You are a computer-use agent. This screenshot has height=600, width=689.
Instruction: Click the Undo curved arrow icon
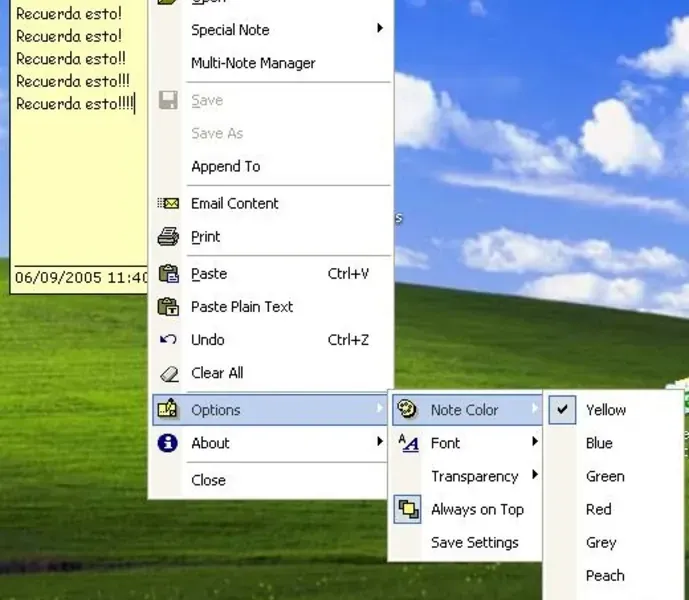pyautogui.click(x=168, y=339)
